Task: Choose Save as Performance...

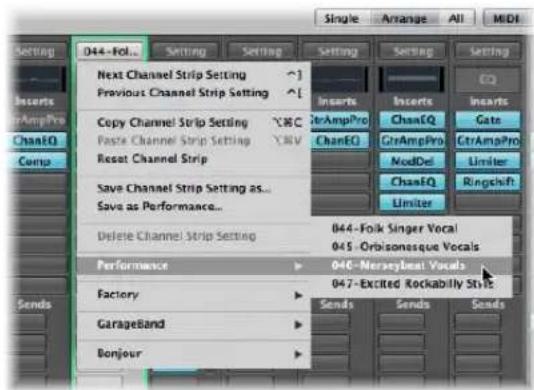Action: 194,206
